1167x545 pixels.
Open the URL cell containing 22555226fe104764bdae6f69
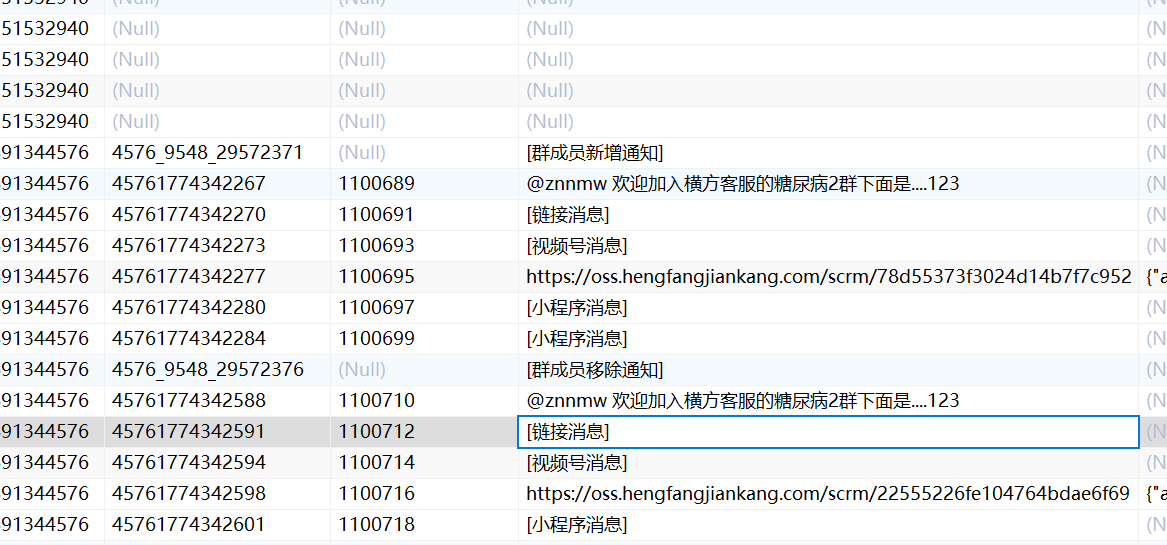(828, 494)
